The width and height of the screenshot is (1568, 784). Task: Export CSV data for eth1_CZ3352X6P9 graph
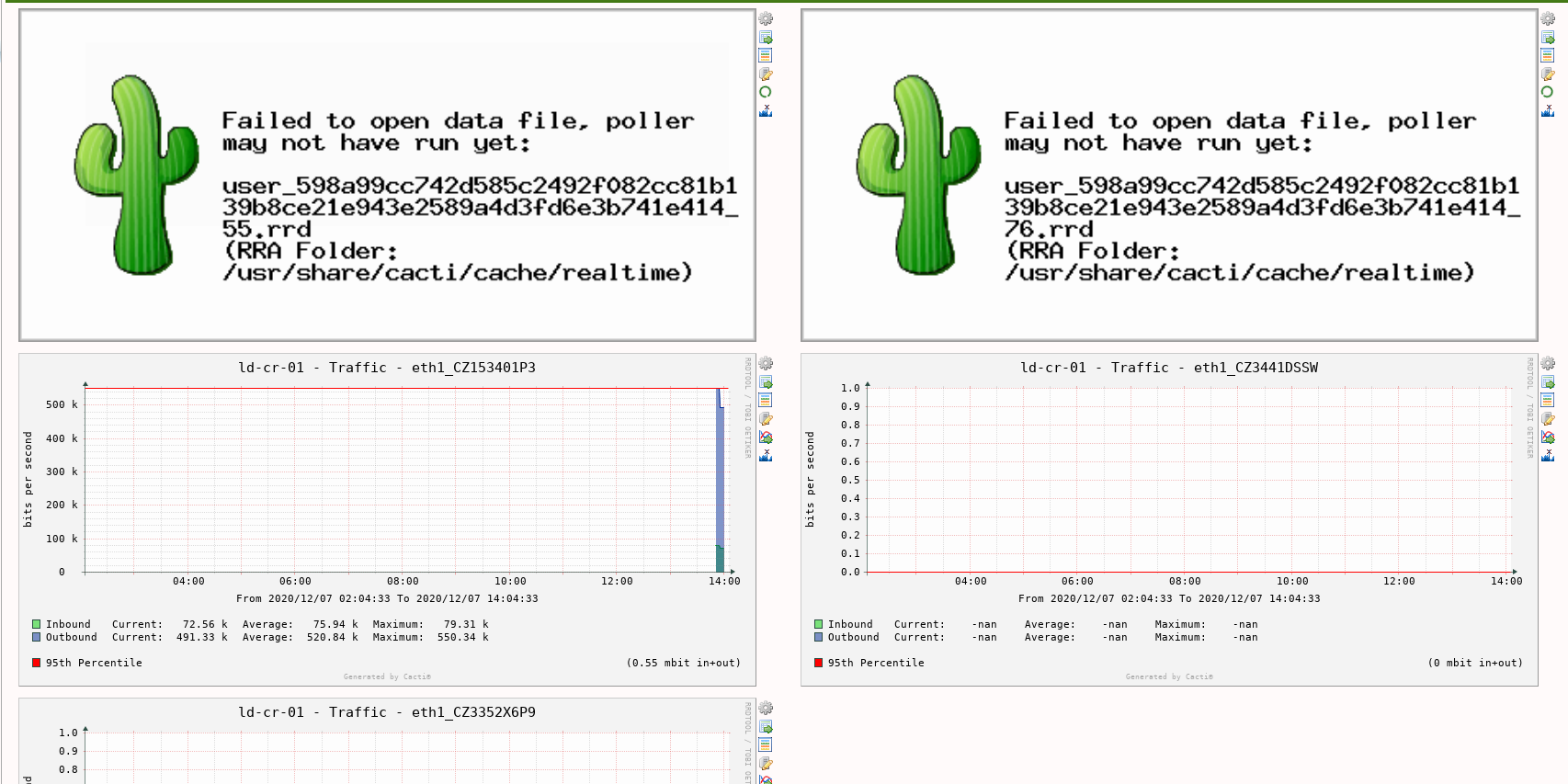click(766, 726)
